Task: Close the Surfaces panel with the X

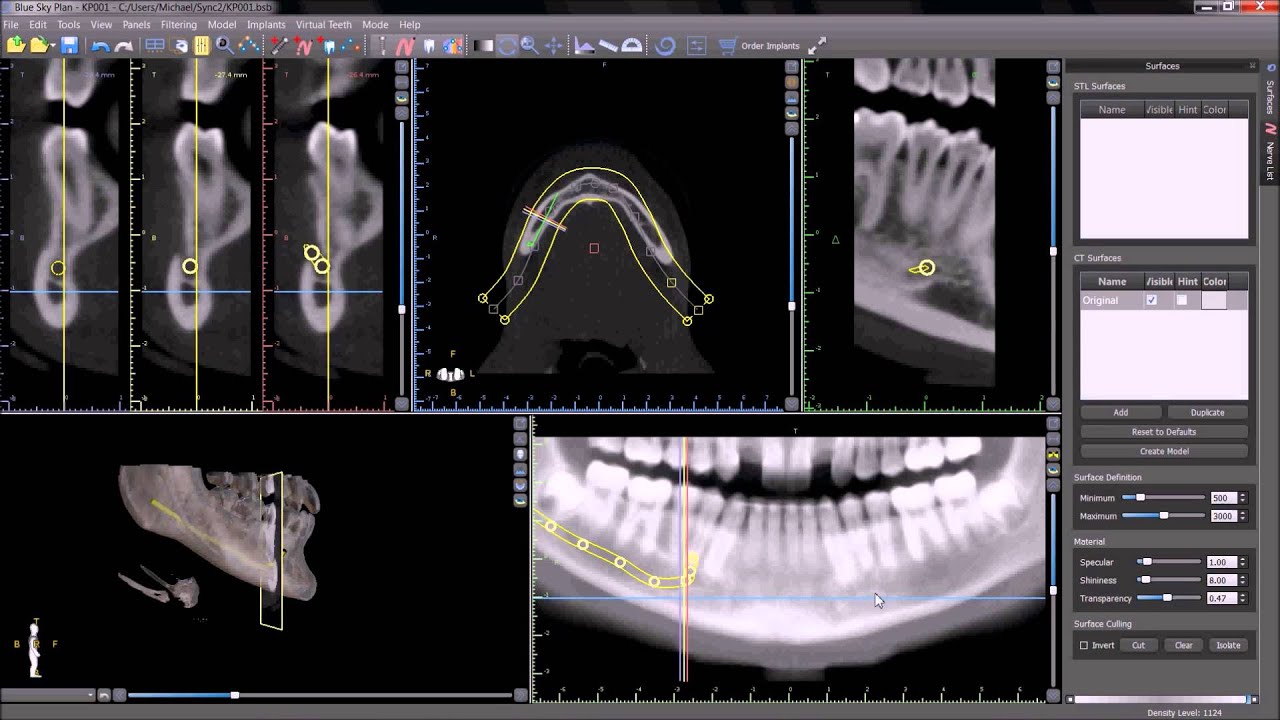Action: [1253, 66]
